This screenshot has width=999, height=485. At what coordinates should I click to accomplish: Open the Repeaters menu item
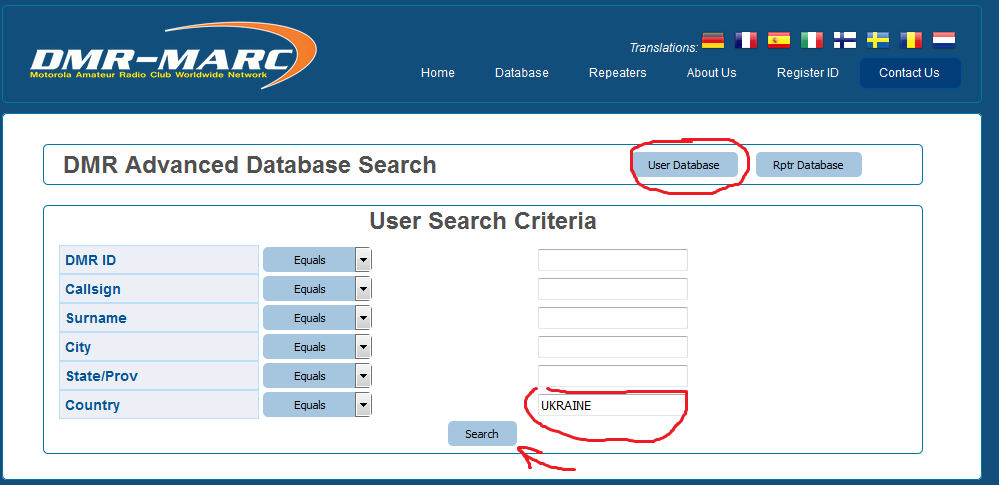(x=617, y=73)
